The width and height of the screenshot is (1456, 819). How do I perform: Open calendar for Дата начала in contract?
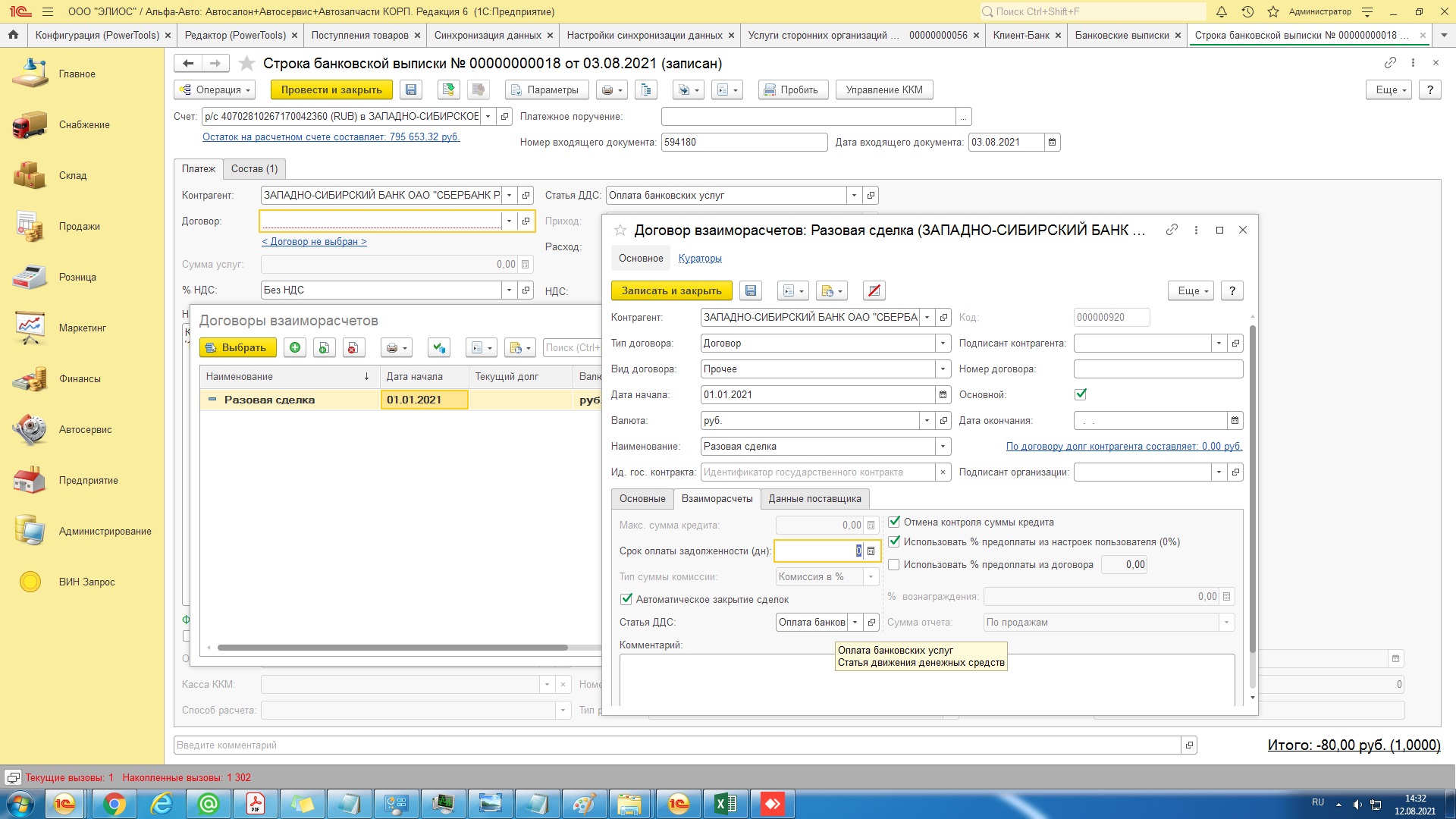pos(943,395)
